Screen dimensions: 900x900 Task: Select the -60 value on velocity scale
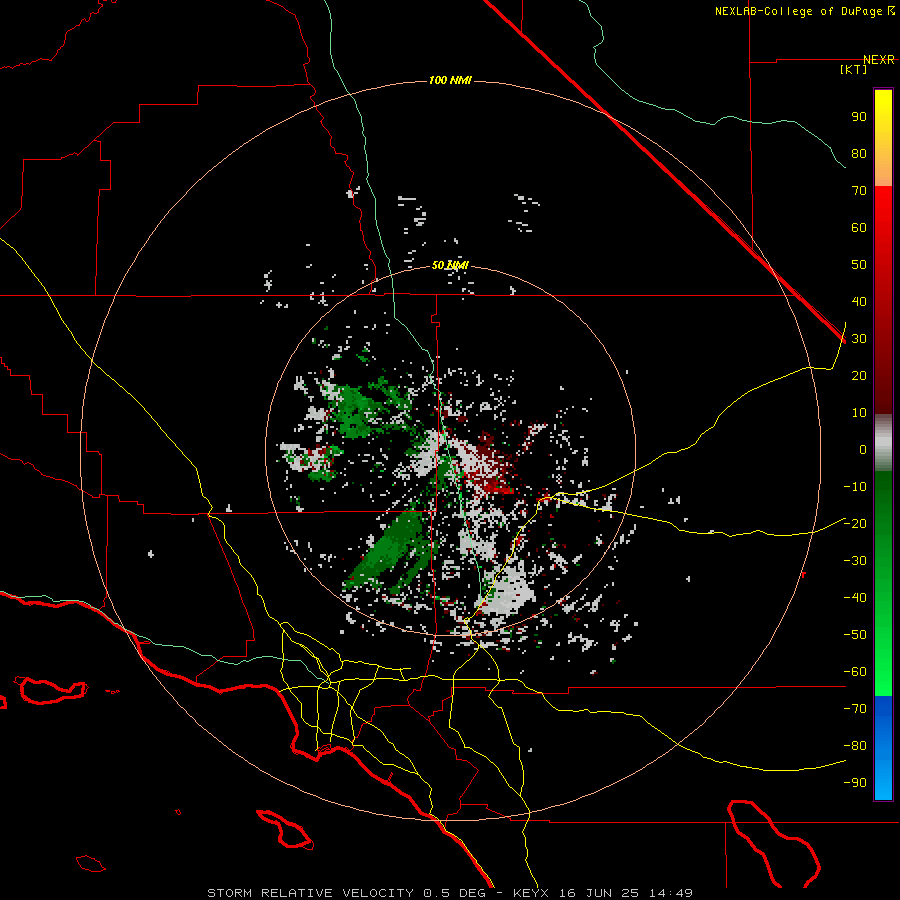[x=855, y=672]
